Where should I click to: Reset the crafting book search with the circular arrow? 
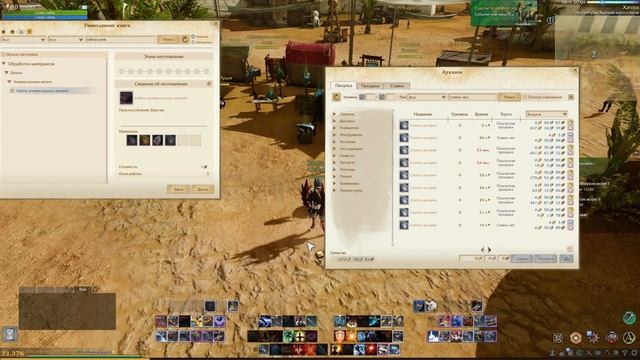[185, 40]
